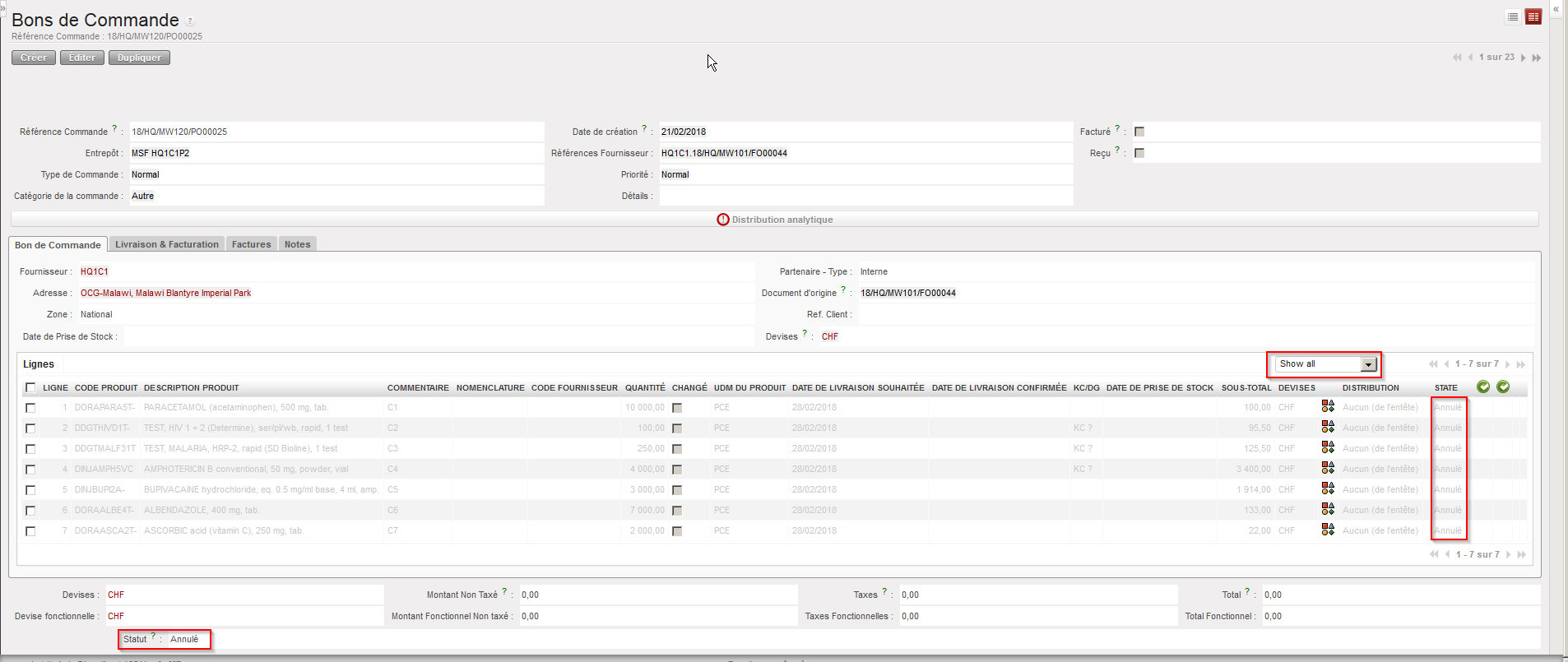
Task: Click the red form view icon
Action: [x=1533, y=16]
